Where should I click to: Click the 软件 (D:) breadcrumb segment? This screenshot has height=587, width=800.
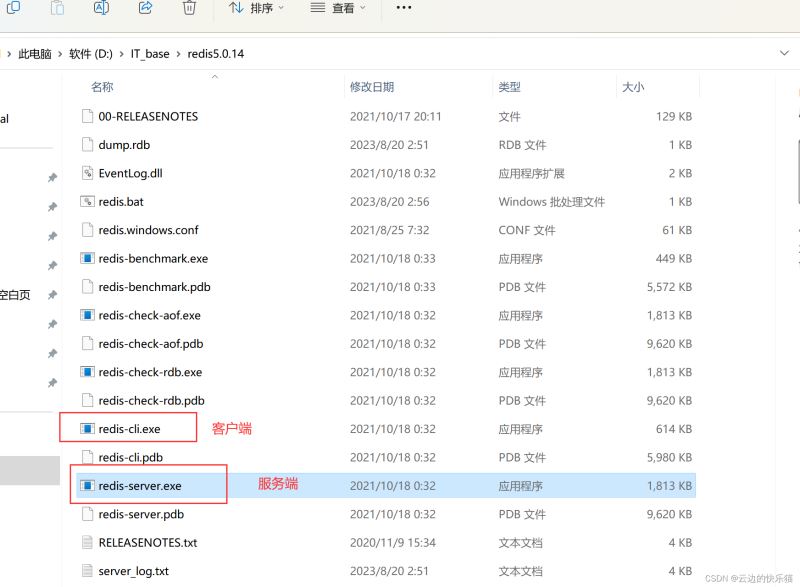pyautogui.click(x=93, y=54)
